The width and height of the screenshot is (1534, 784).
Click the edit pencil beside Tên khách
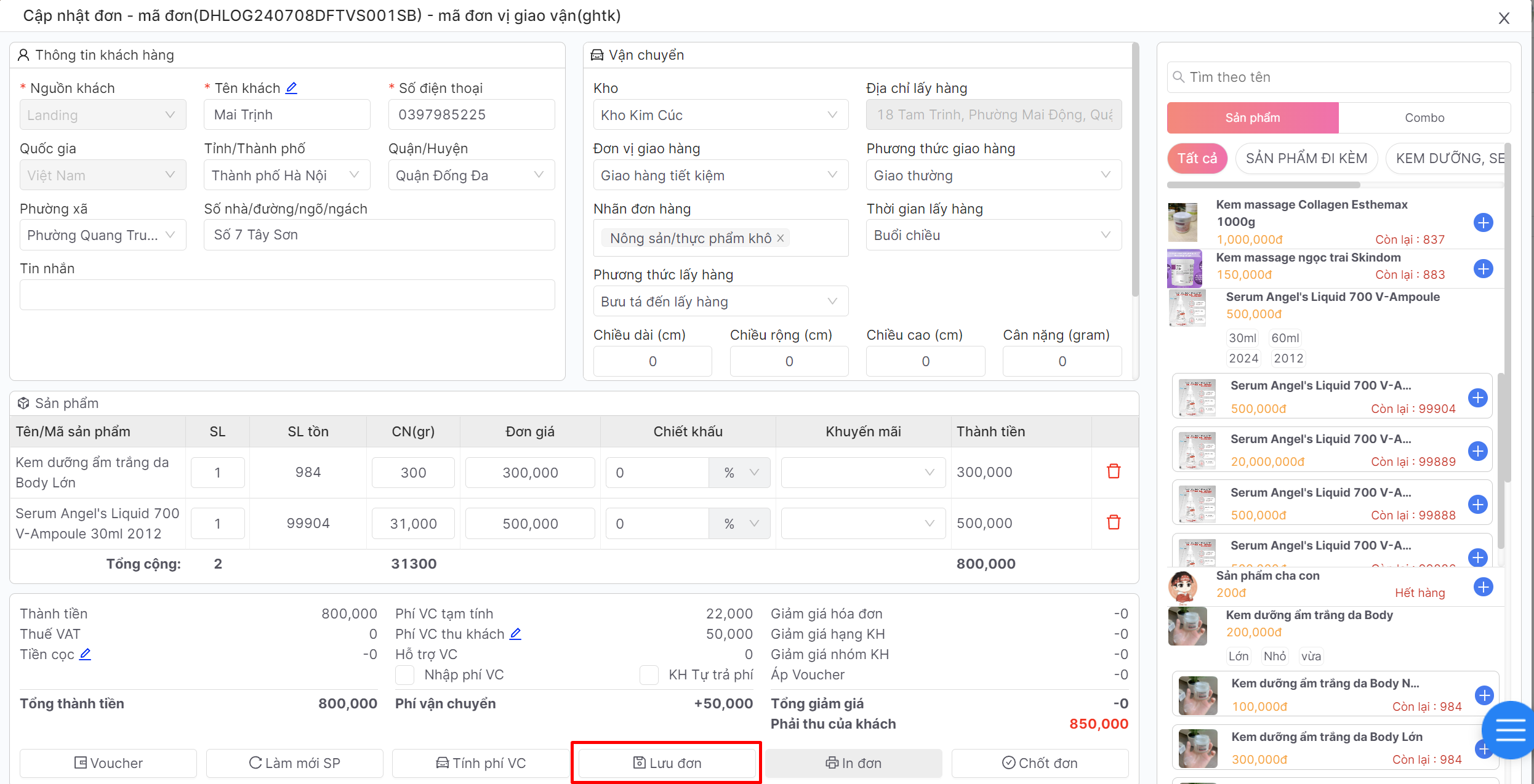click(x=292, y=88)
